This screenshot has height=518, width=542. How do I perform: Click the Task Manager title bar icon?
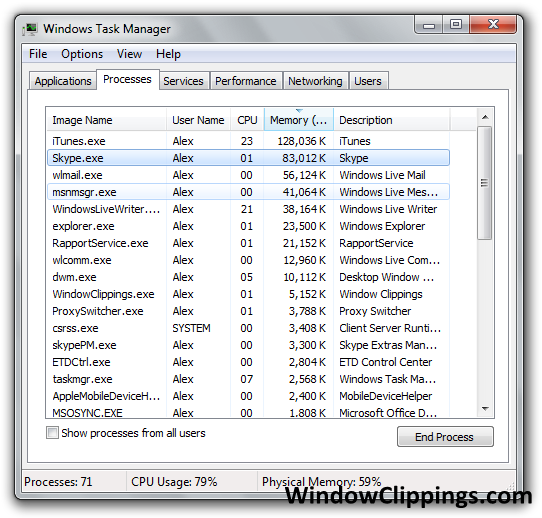30,29
